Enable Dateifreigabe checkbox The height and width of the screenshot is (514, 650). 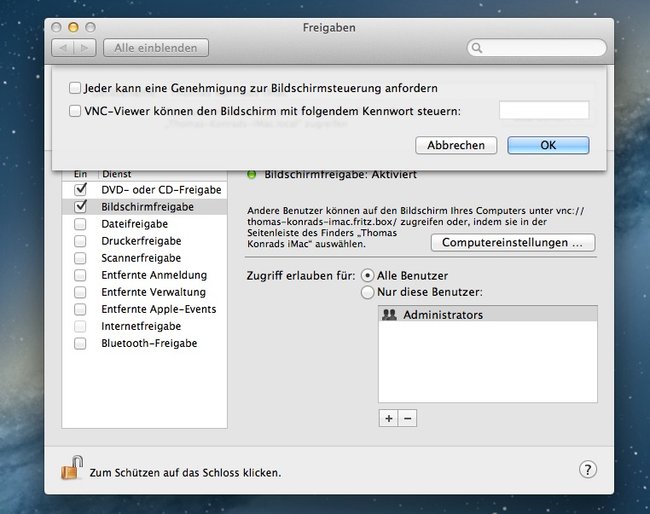(x=80, y=224)
